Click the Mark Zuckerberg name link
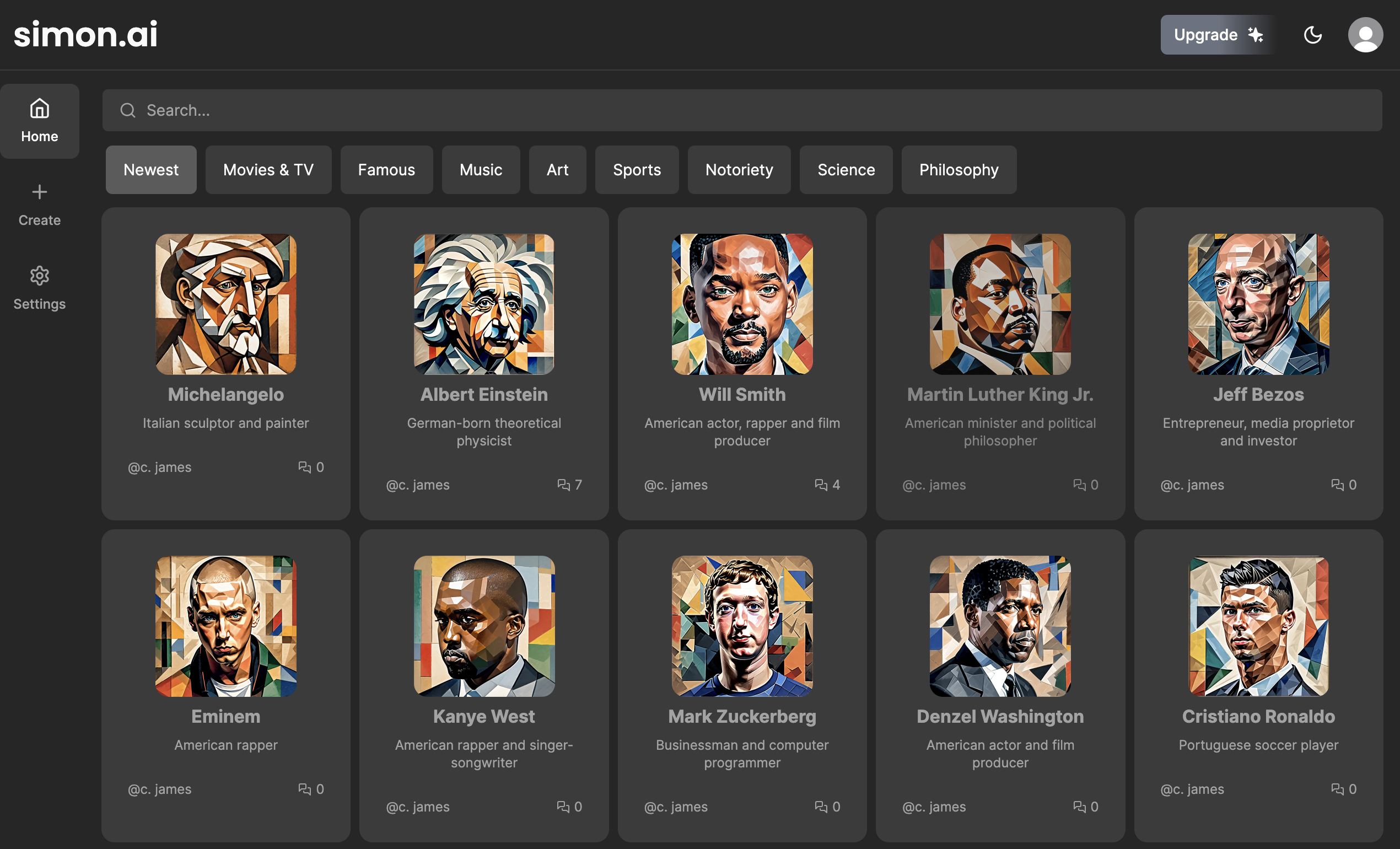 tap(741, 717)
